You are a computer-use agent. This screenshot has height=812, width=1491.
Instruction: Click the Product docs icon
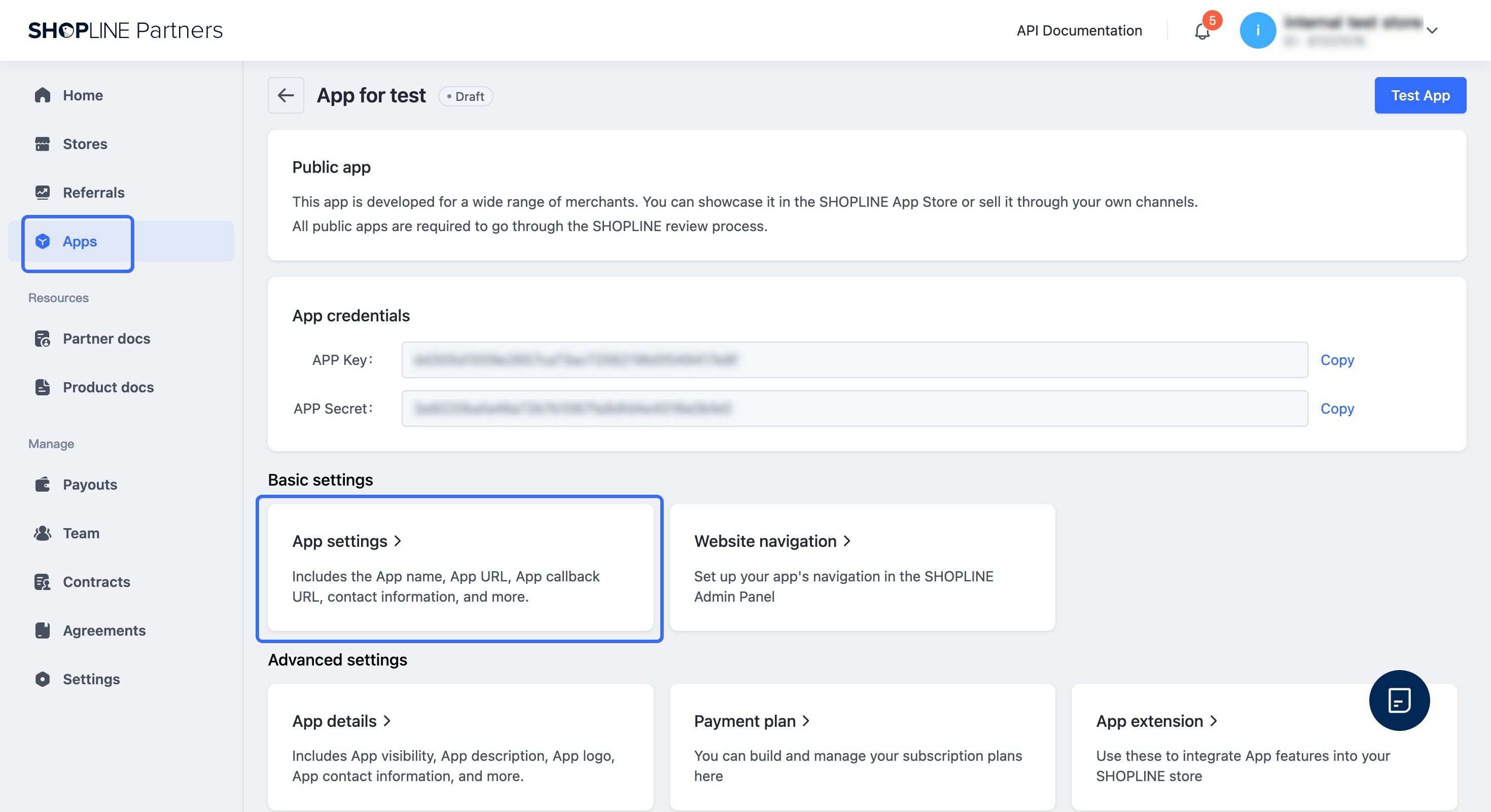(x=42, y=387)
